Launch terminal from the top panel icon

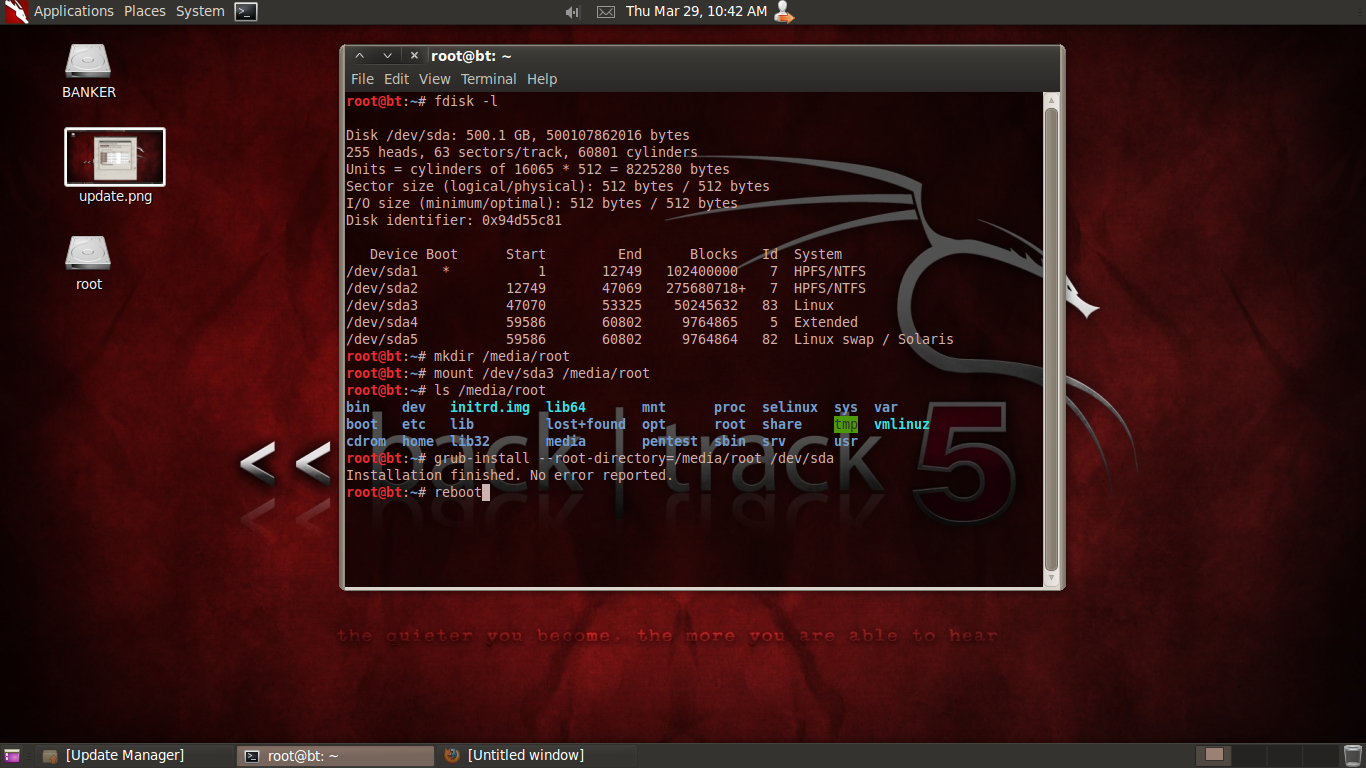pos(246,12)
